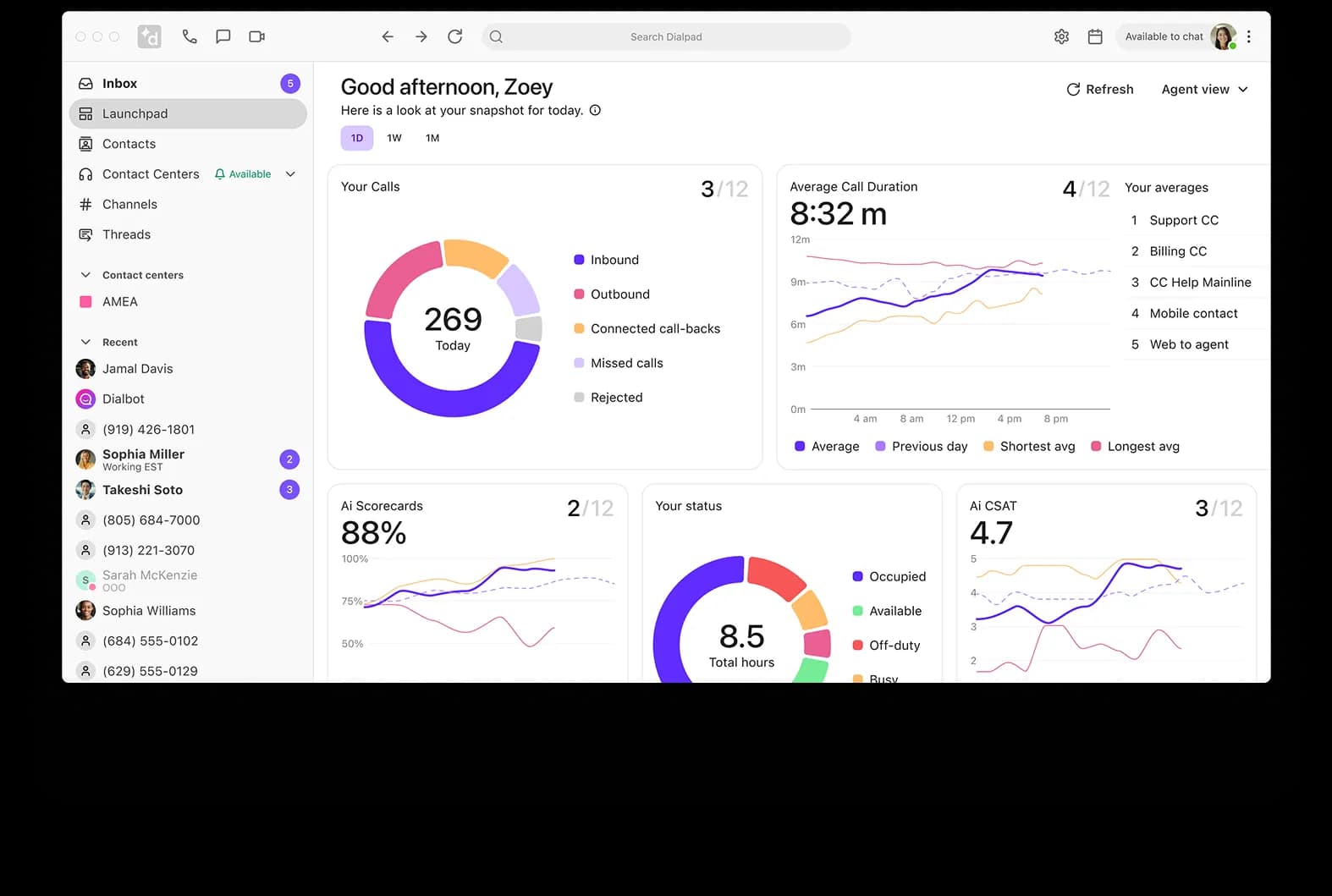
Task: Open Sophia Miller conversation
Action: (144, 459)
